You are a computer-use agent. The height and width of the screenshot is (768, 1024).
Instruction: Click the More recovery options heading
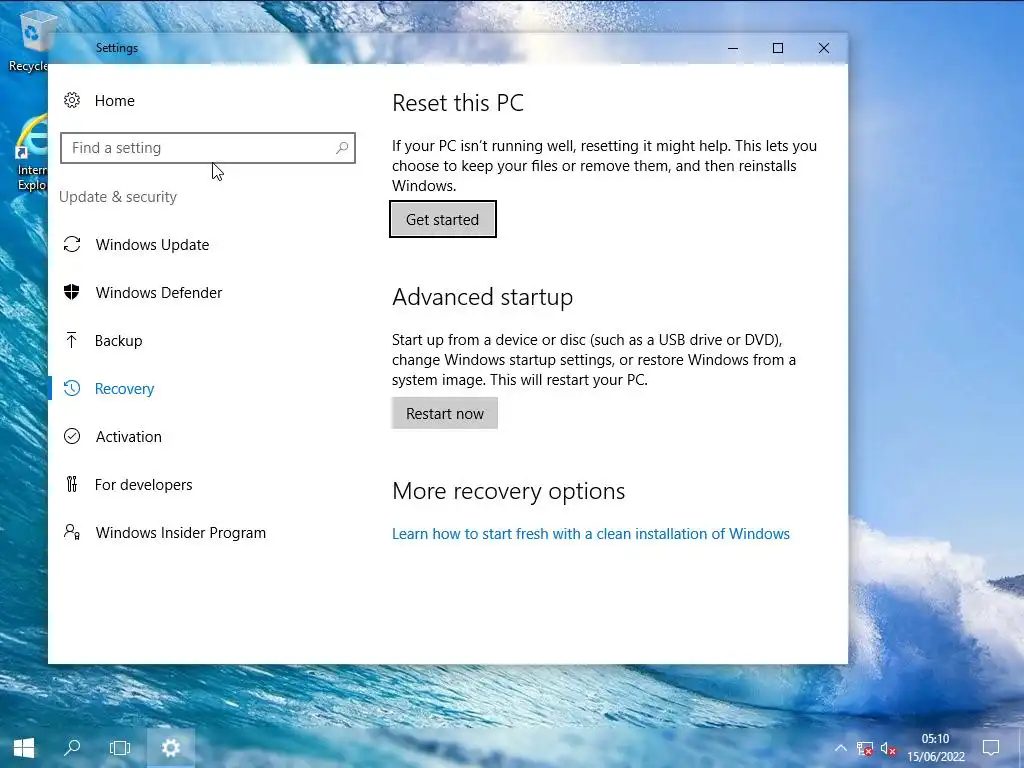509,491
